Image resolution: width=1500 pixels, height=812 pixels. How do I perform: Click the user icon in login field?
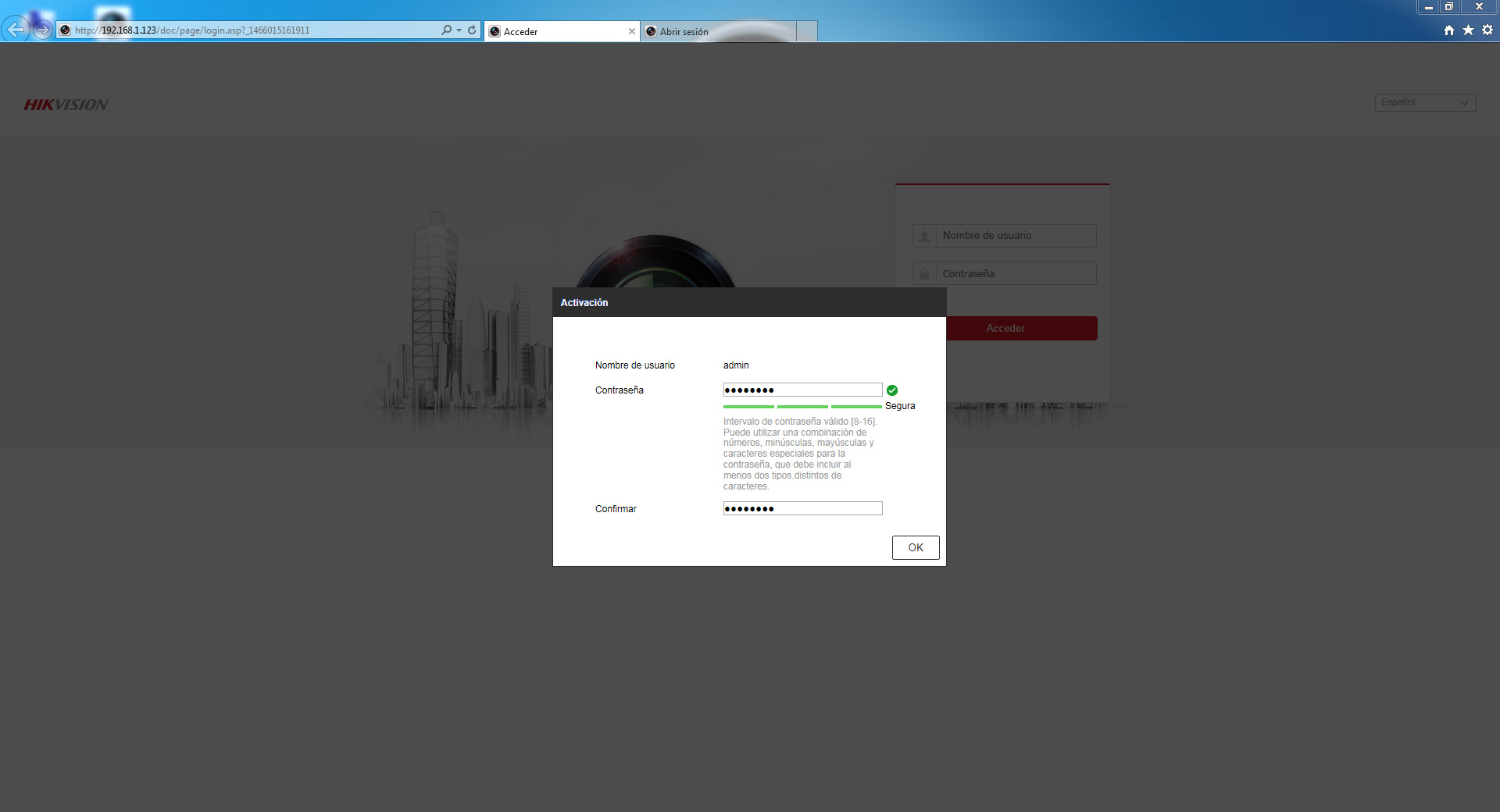(924, 236)
